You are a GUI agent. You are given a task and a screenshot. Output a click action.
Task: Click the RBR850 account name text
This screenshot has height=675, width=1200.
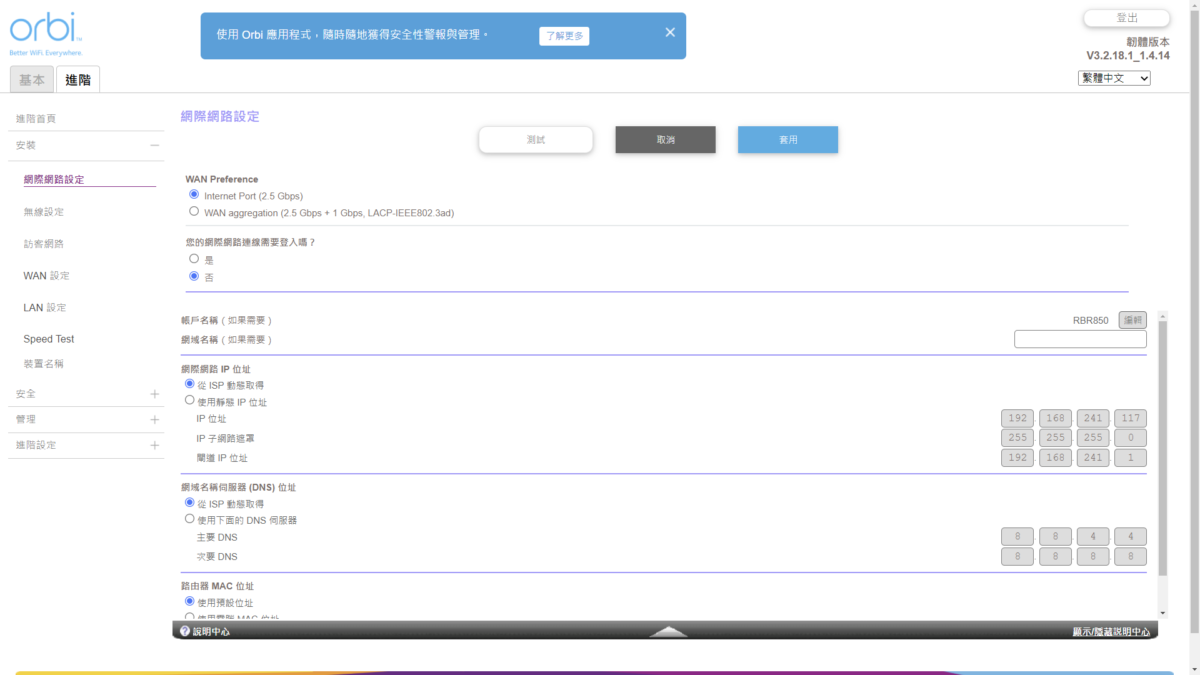[1090, 320]
